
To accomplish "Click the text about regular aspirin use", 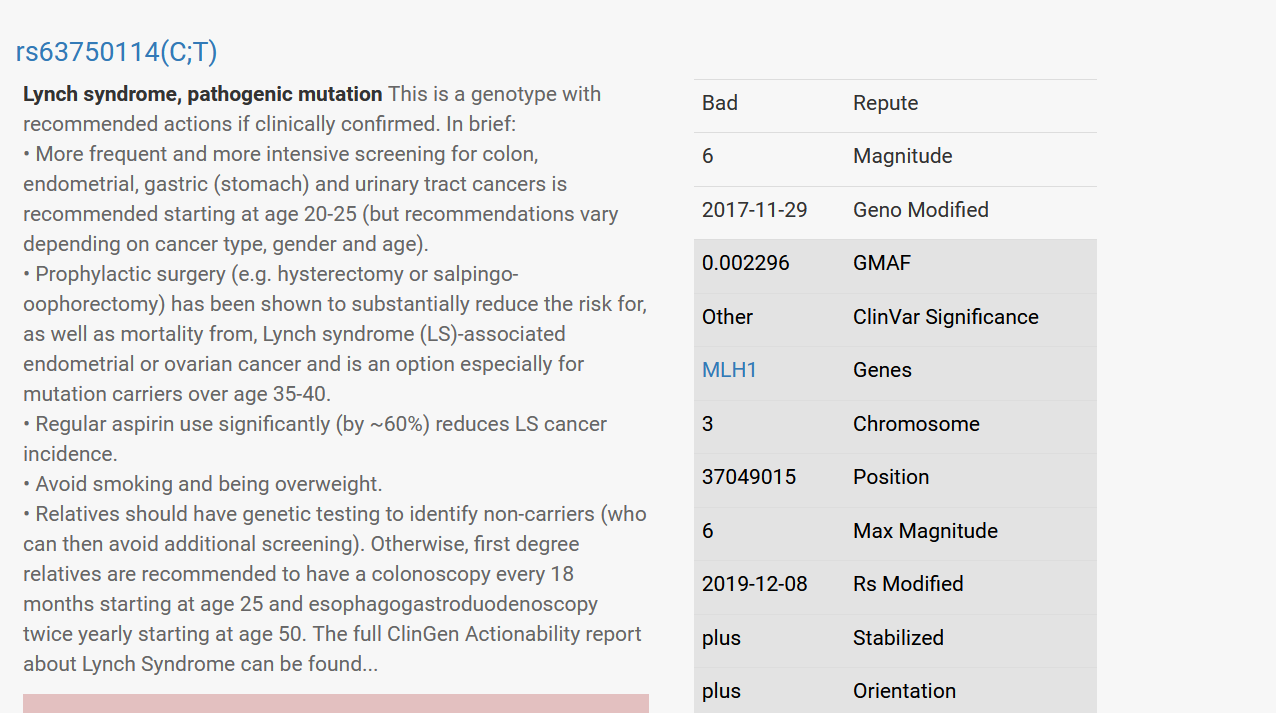I will [315, 439].
